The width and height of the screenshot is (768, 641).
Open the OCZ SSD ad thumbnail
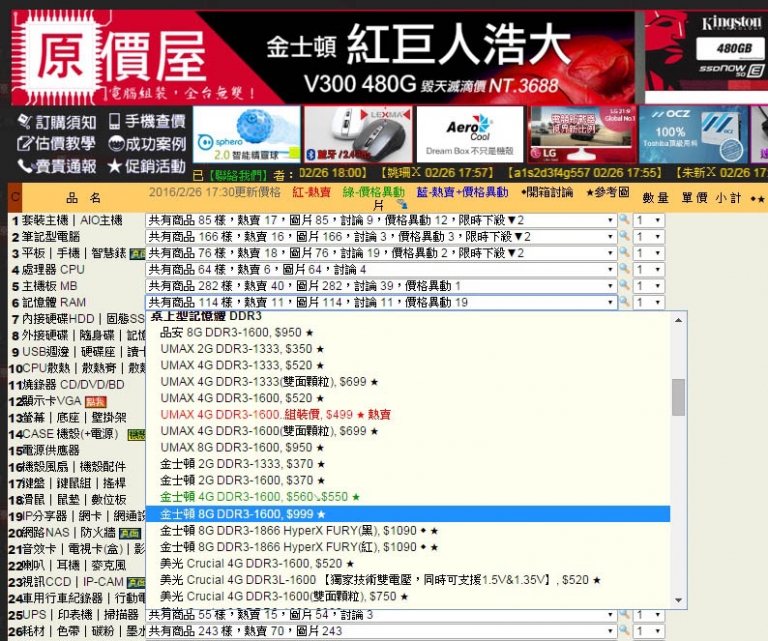pyautogui.click(x=694, y=135)
